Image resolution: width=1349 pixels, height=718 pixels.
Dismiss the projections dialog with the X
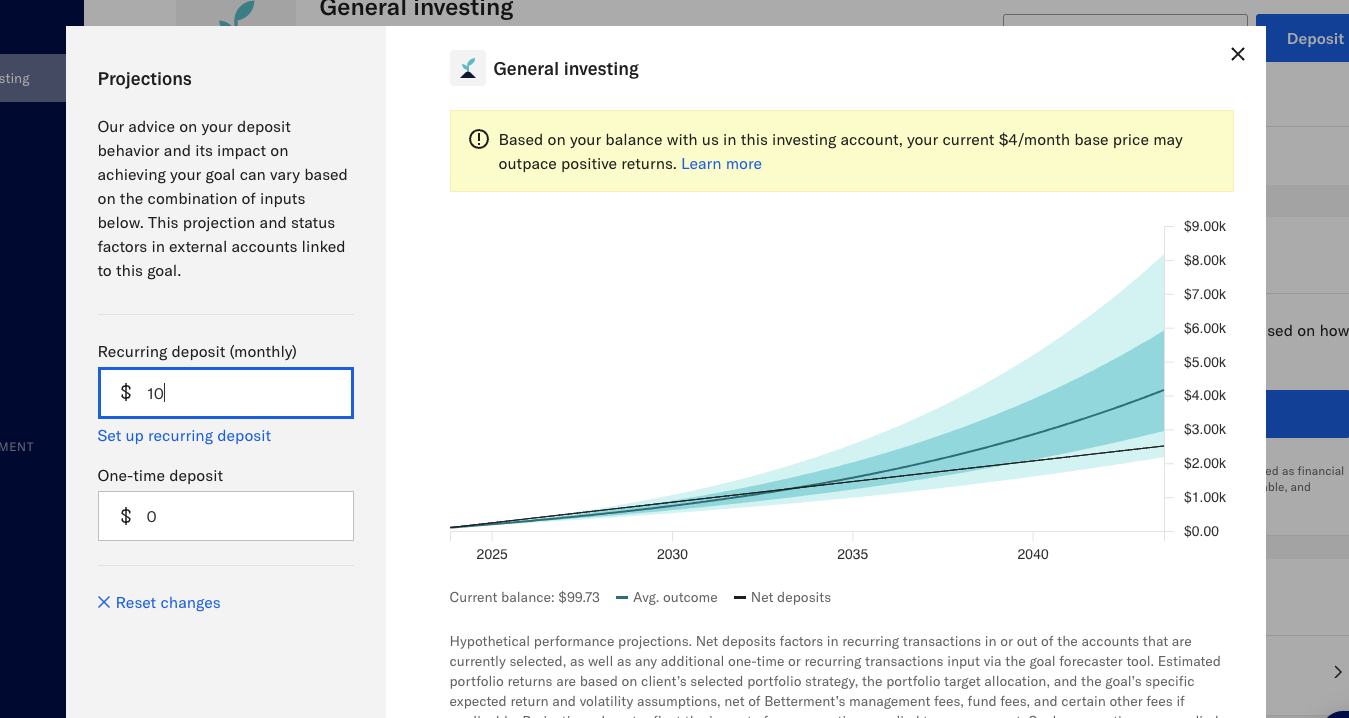(1238, 54)
